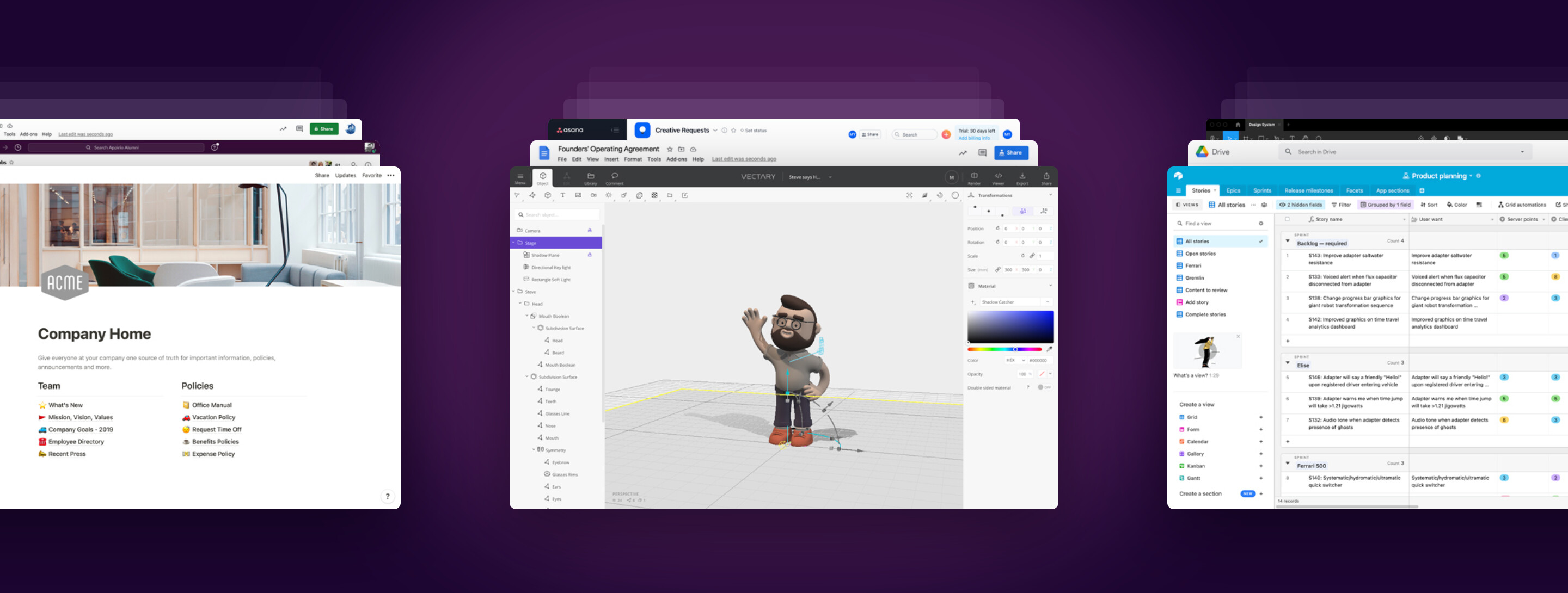This screenshot has height=593, width=1568.
Task: Open the Vacation Policy link
Action: (x=213, y=417)
